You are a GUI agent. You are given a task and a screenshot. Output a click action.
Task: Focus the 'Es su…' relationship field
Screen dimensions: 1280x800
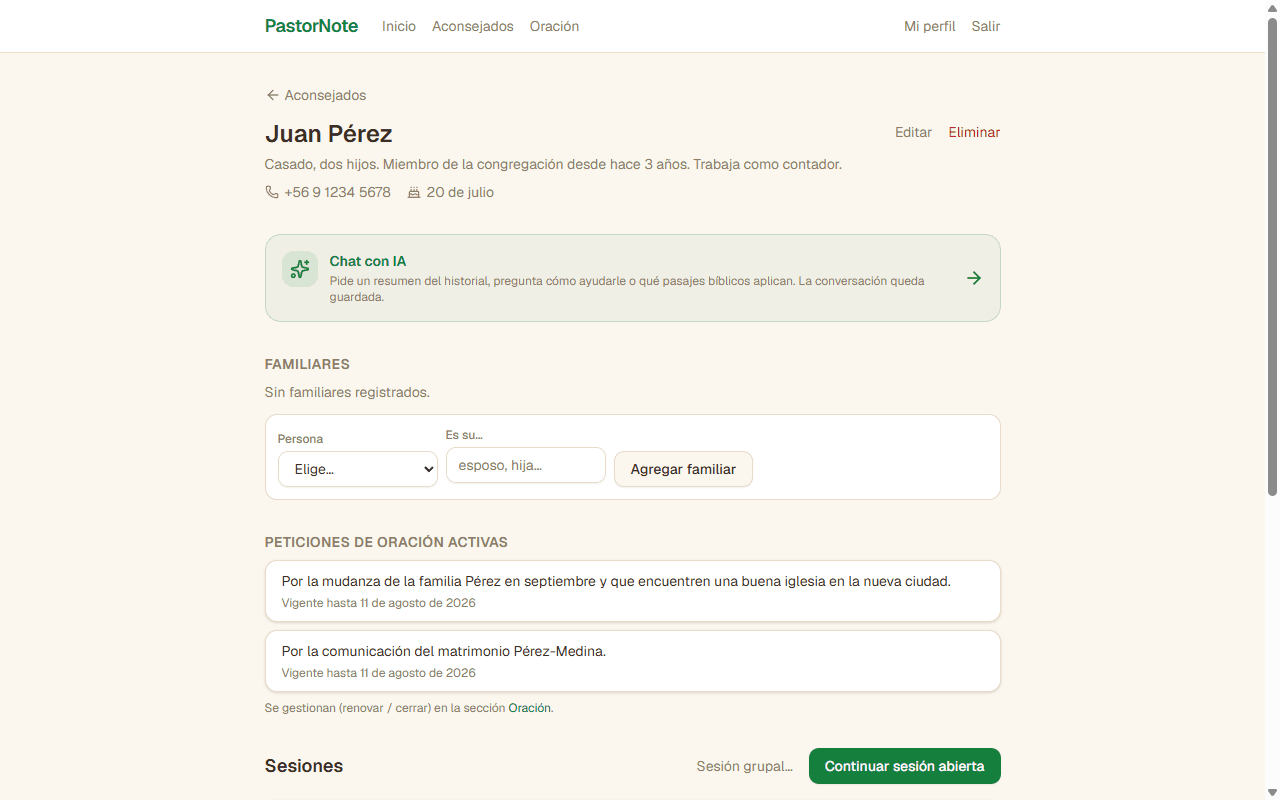tap(526, 465)
